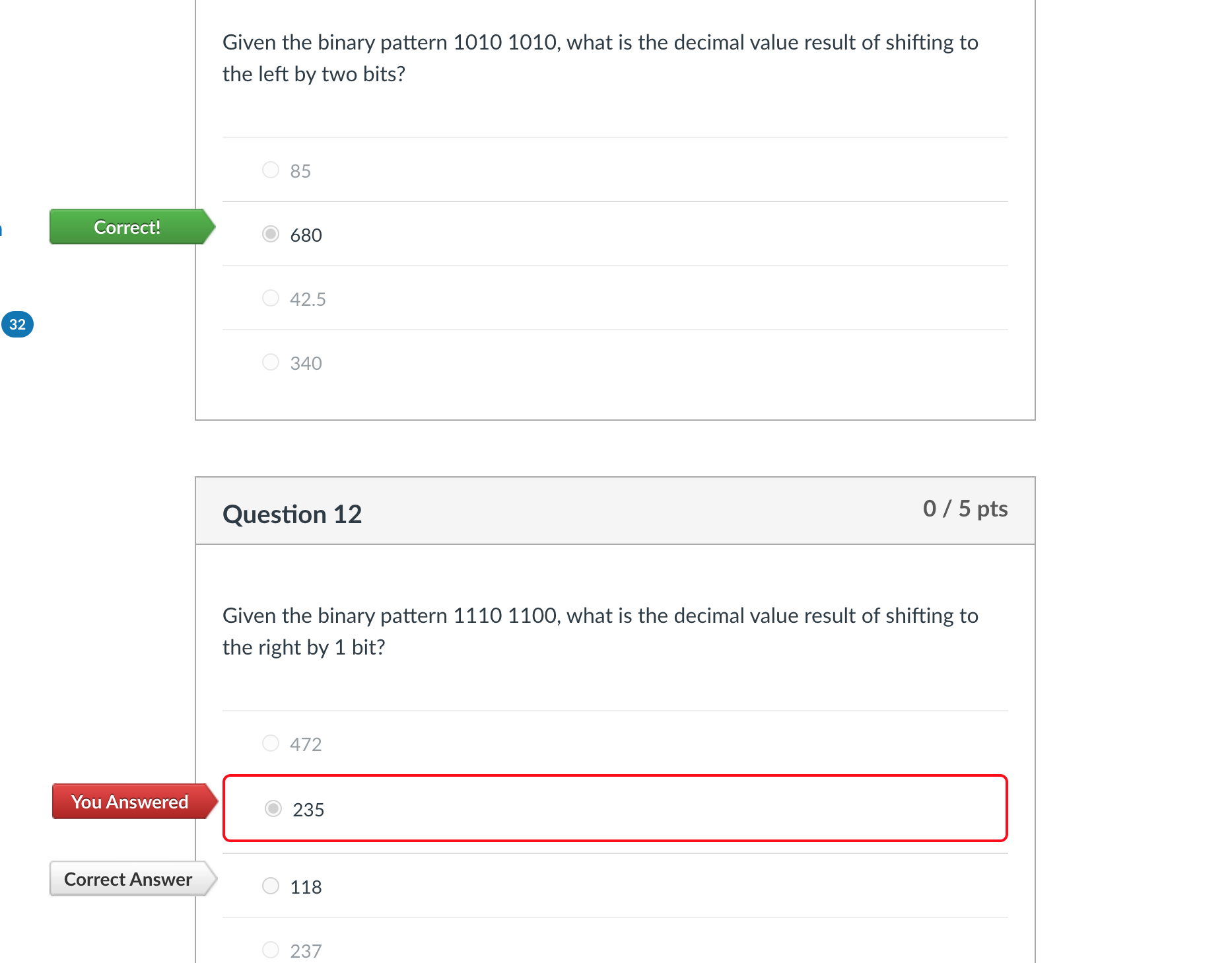1232x963 pixels.
Task: Click the question text about shifting right
Action: pos(599,631)
